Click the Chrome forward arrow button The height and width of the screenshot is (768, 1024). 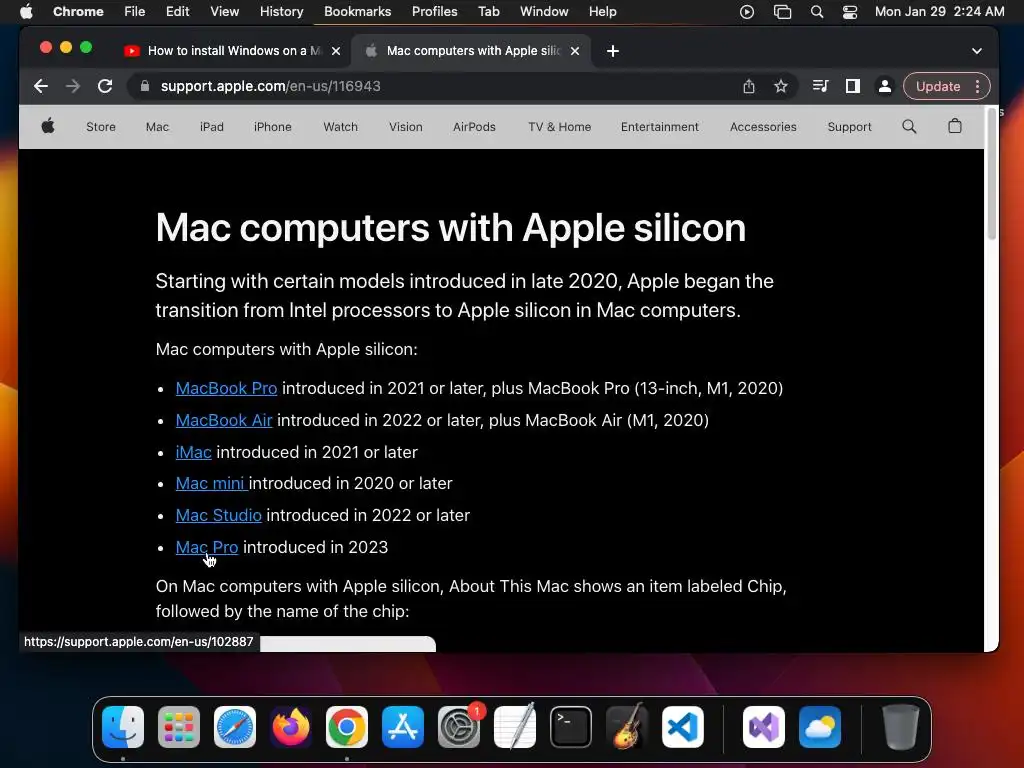[72, 86]
